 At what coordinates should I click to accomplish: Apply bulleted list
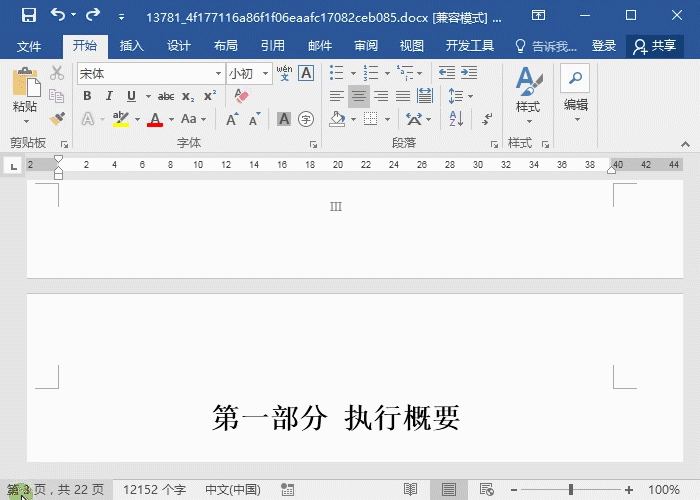pyautogui.click(x=336, y=73)
